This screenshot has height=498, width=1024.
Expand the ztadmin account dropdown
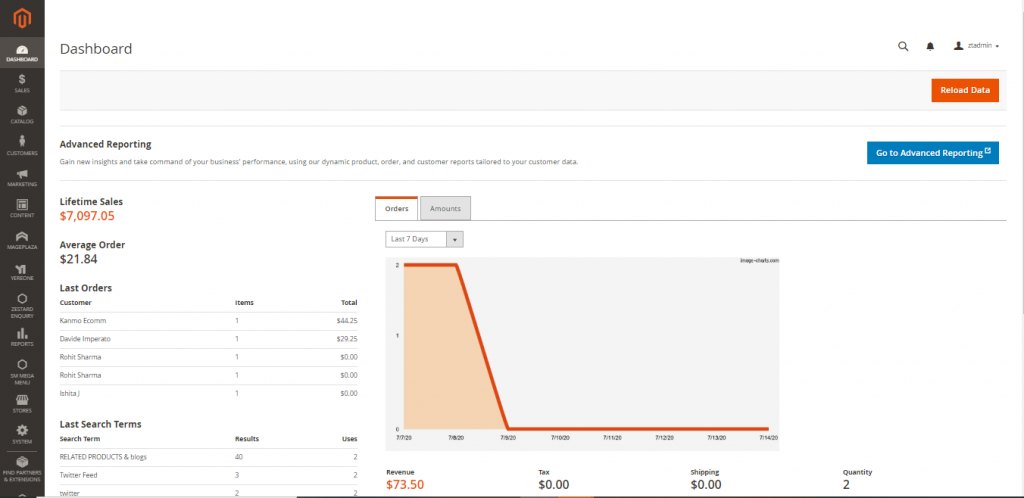pos(977,46)
